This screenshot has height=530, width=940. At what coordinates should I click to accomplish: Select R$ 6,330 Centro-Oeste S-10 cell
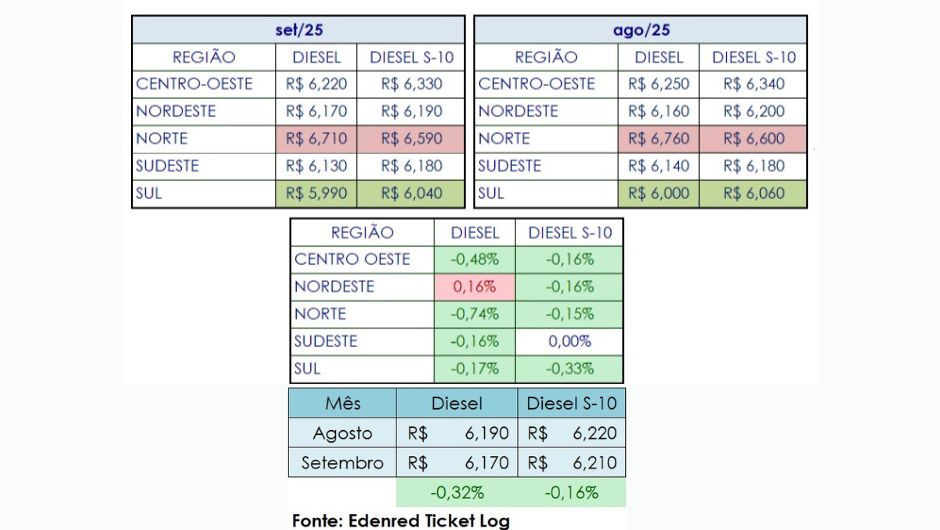pyautogui.click(x=412, y=84)
